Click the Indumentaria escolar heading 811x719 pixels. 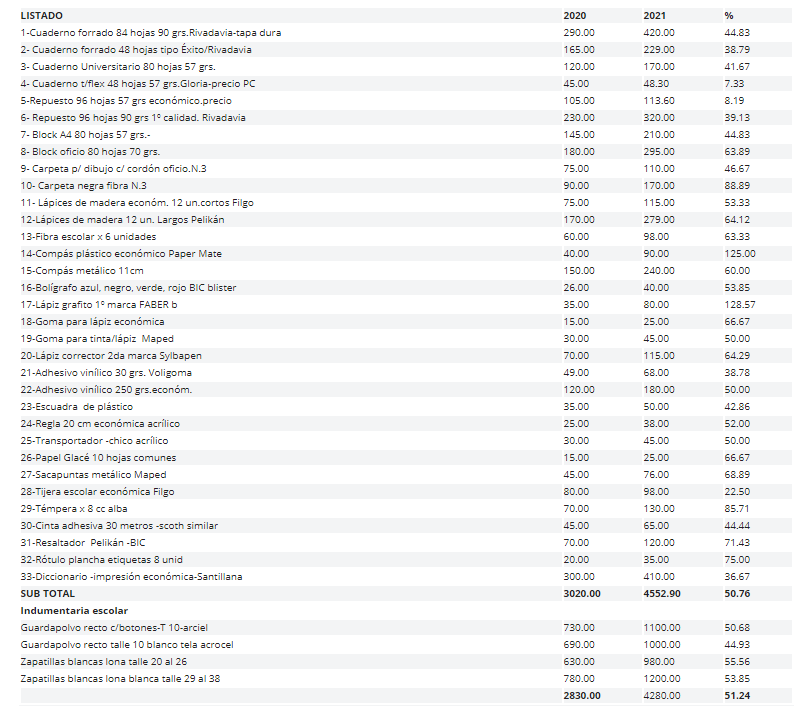74,611
